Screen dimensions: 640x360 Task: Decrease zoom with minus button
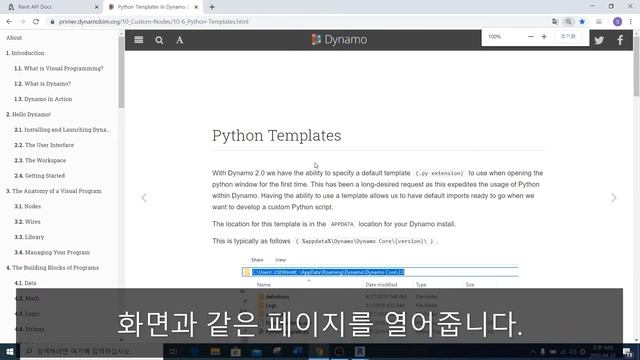(x=530, y=37)
